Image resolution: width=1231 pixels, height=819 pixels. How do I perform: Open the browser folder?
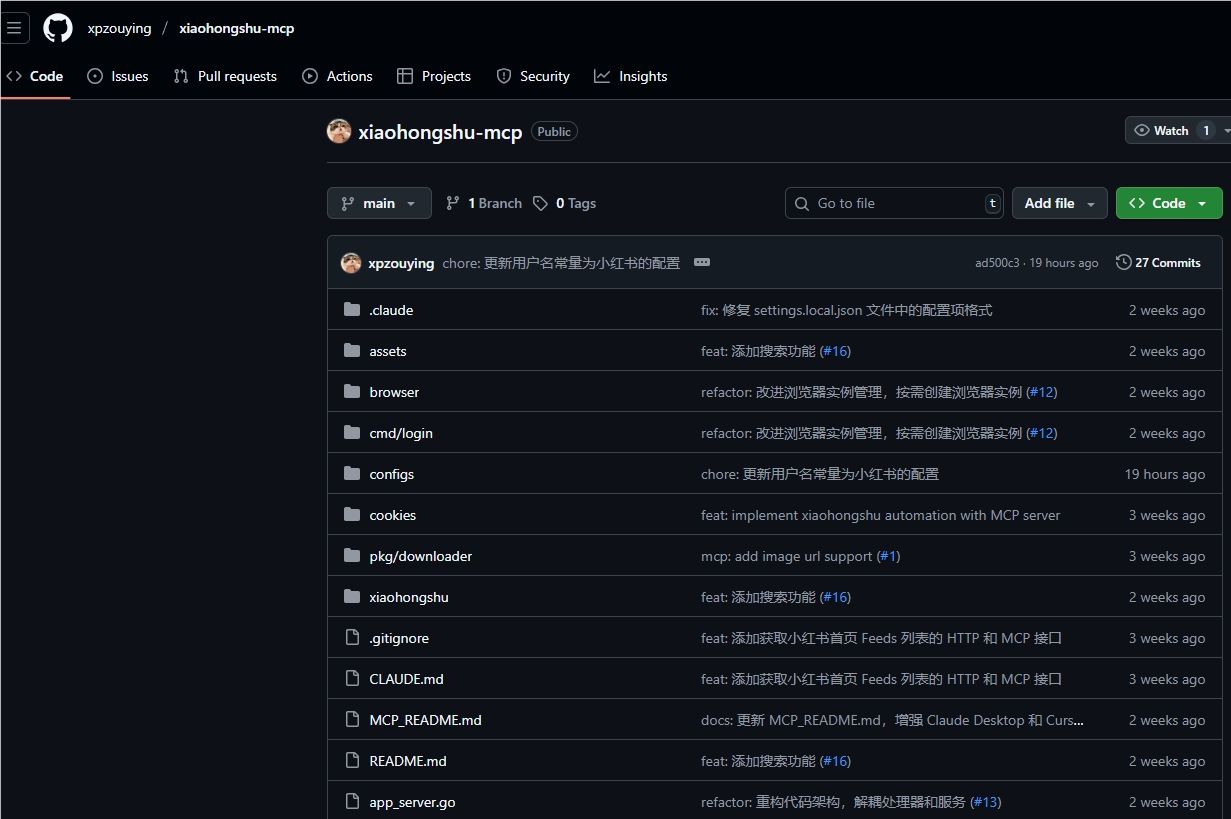tap(394, 392)
